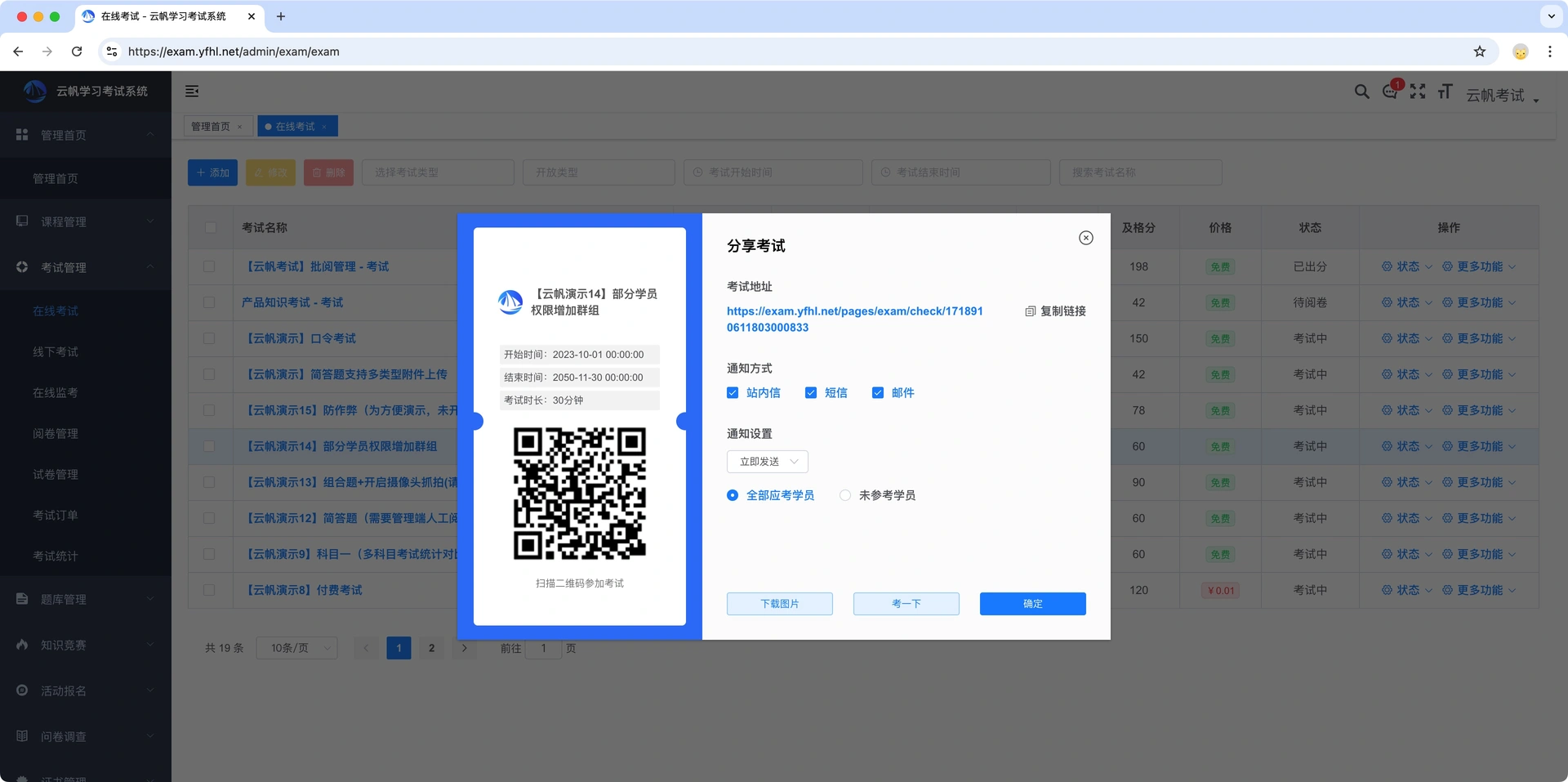Screen dimensions: 1568x782
Task: Confirm with the 确定 button
Action: click(1033, 604)
